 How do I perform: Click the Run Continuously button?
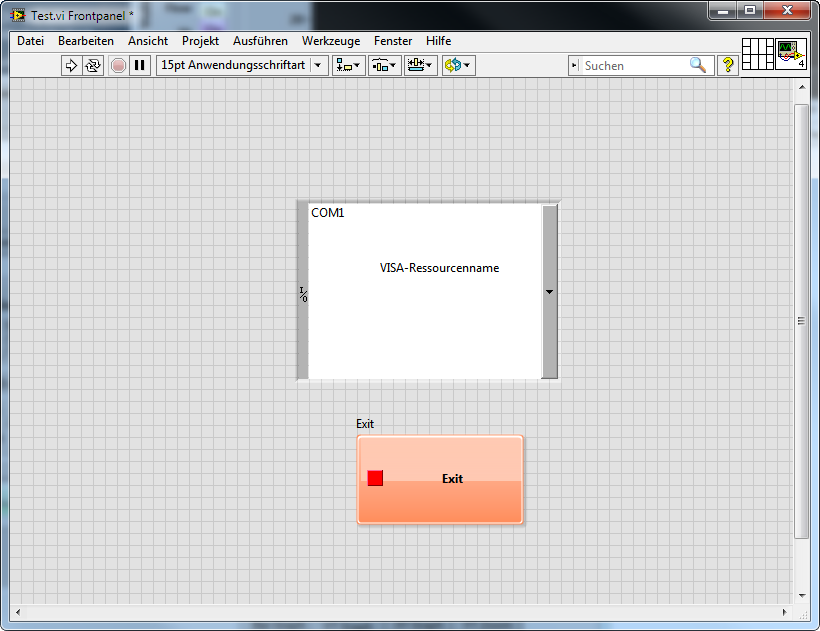point(93,65)
